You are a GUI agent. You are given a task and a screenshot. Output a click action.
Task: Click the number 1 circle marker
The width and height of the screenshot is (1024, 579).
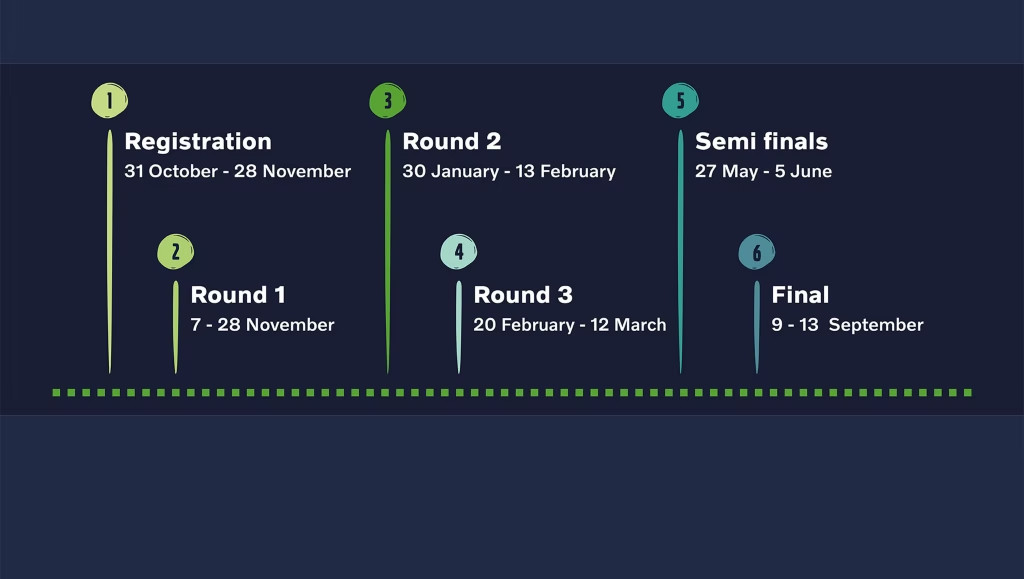tap(110, 101)
